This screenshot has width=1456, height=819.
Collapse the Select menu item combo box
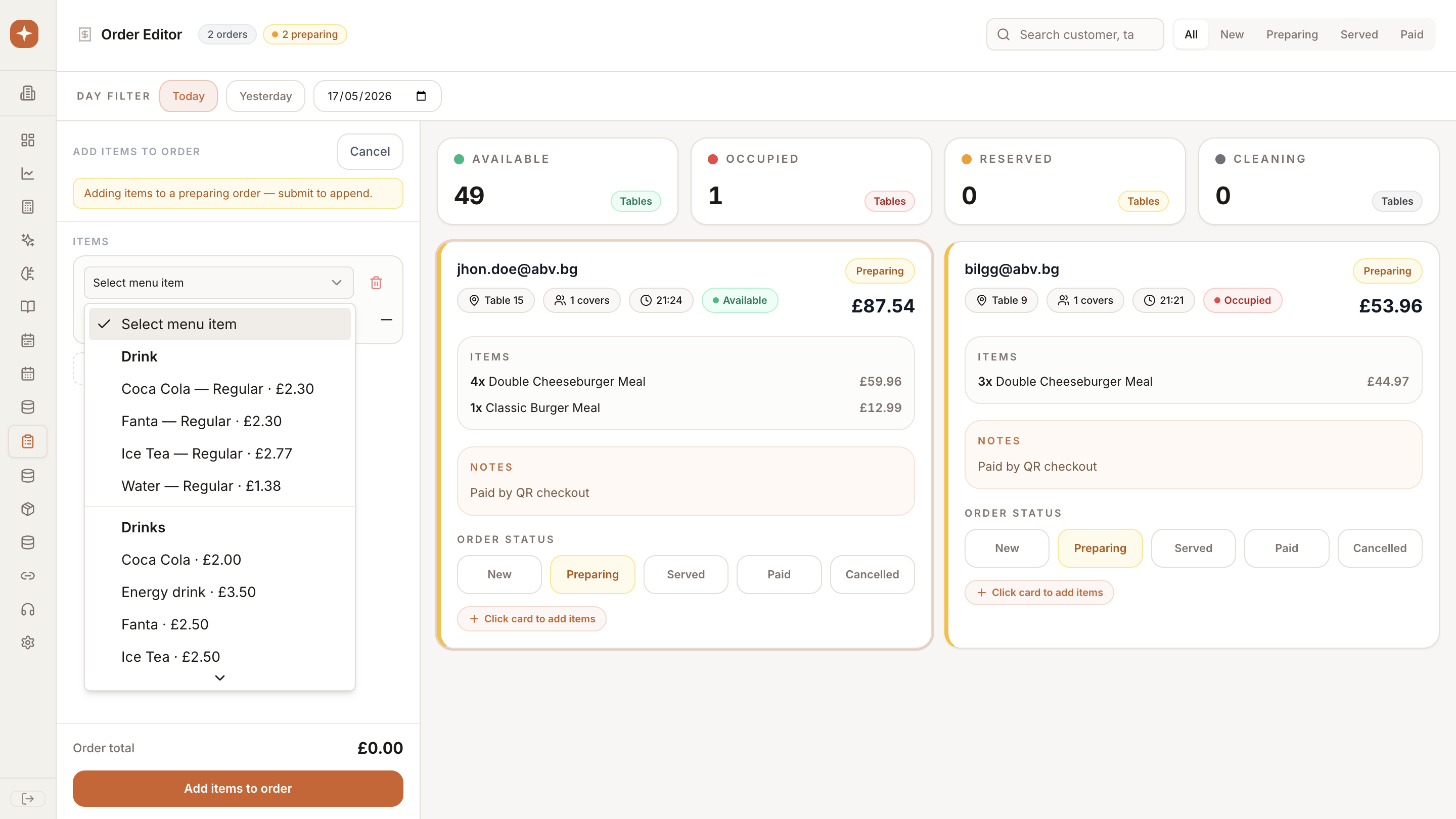[x=219, y=283]
